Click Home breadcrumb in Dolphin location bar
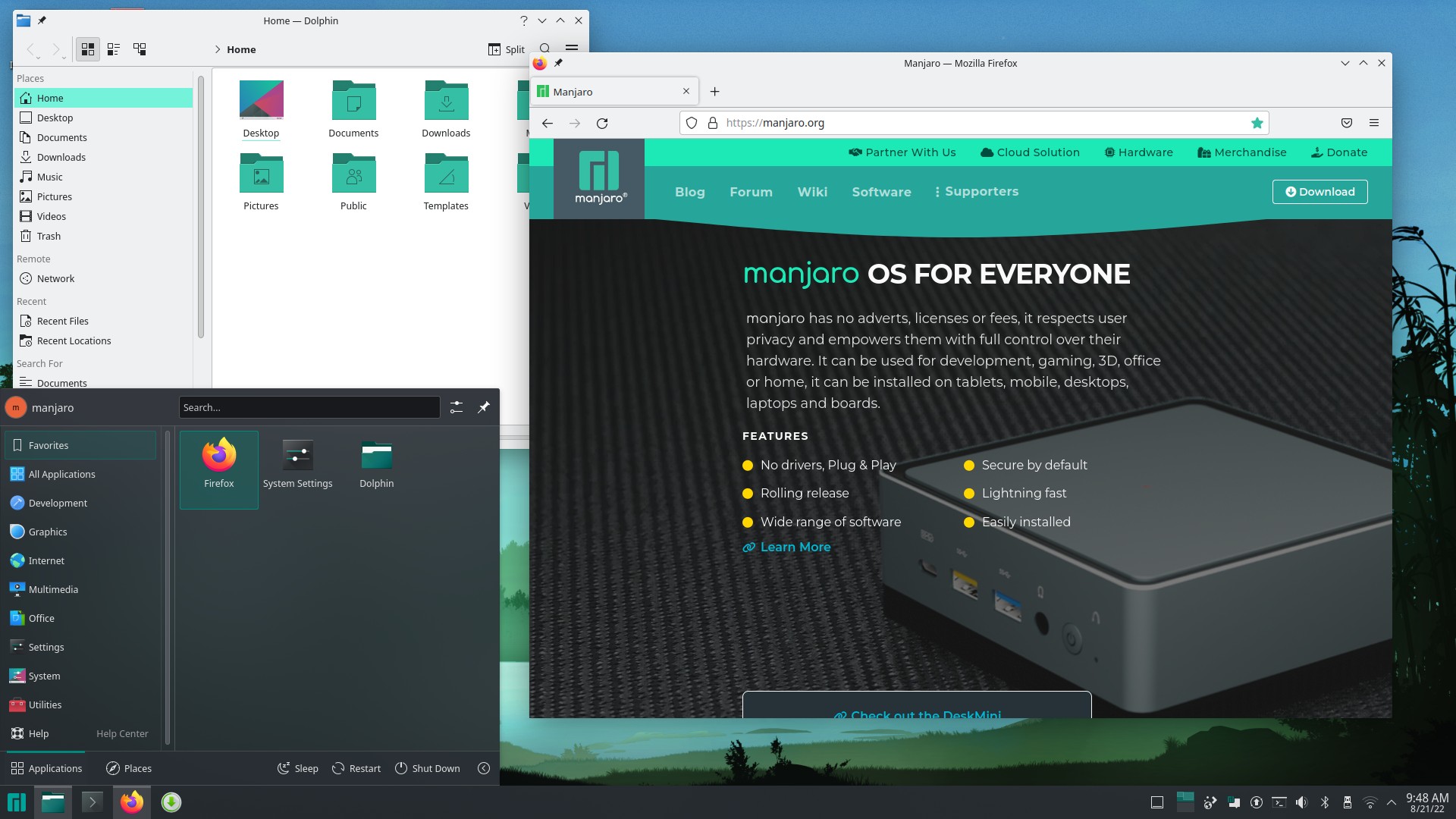Image resolution: width=1456 pixels, height=819 pixels. 241,49
